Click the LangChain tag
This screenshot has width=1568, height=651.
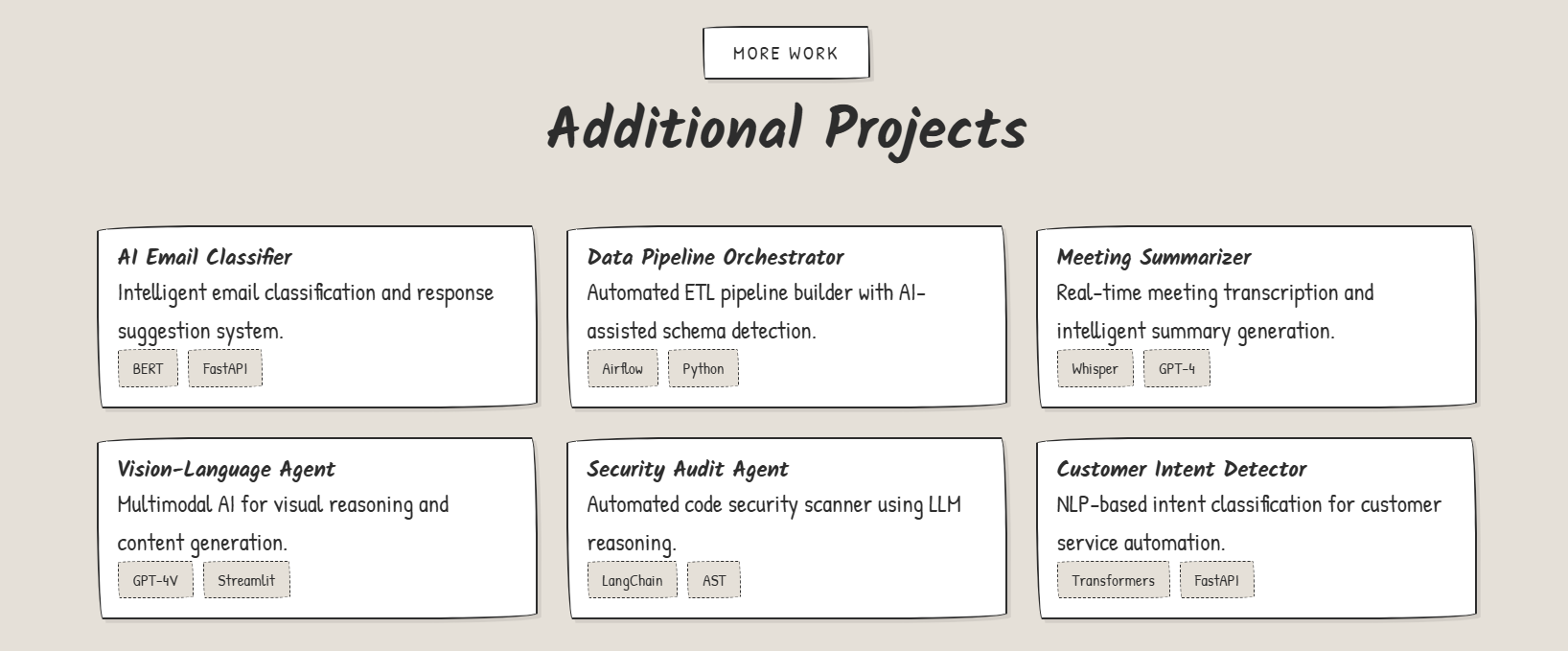pos(632,580)
